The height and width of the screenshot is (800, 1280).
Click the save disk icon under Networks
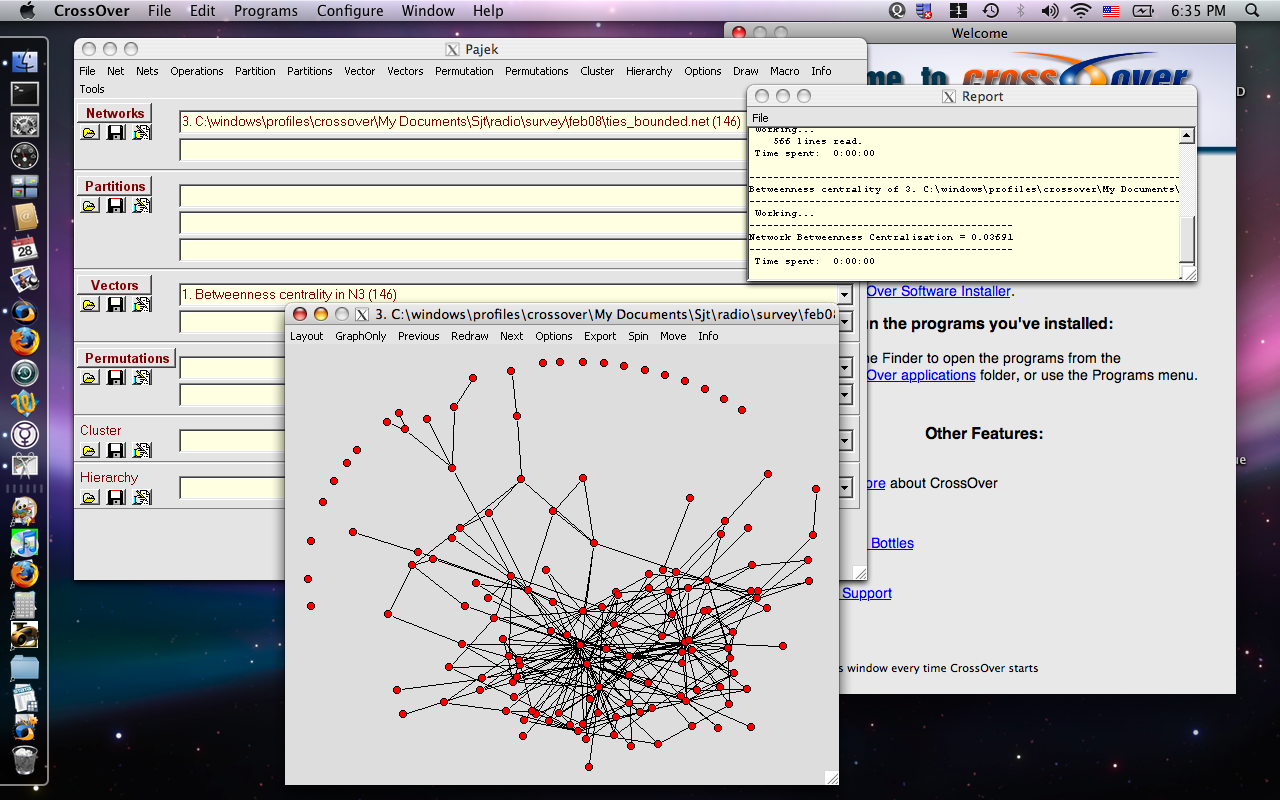click(x=116, y=133)
